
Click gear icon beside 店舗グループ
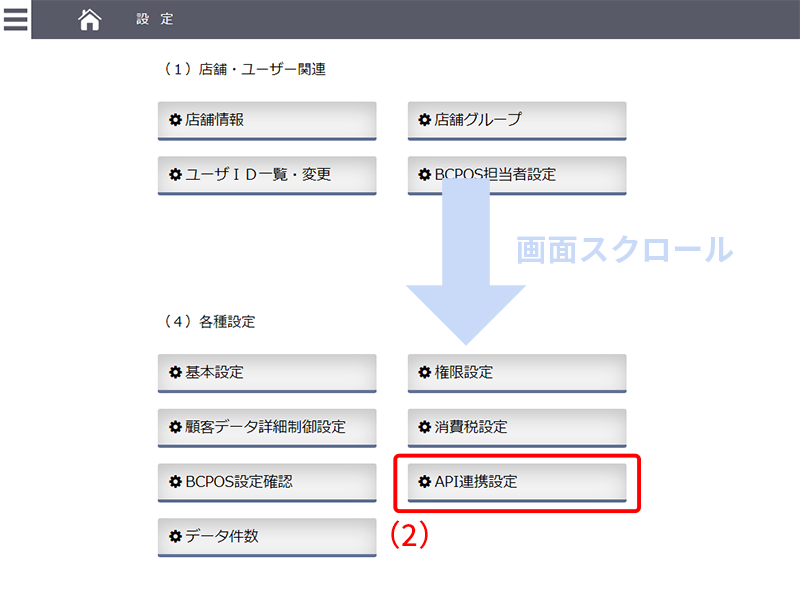425,120
